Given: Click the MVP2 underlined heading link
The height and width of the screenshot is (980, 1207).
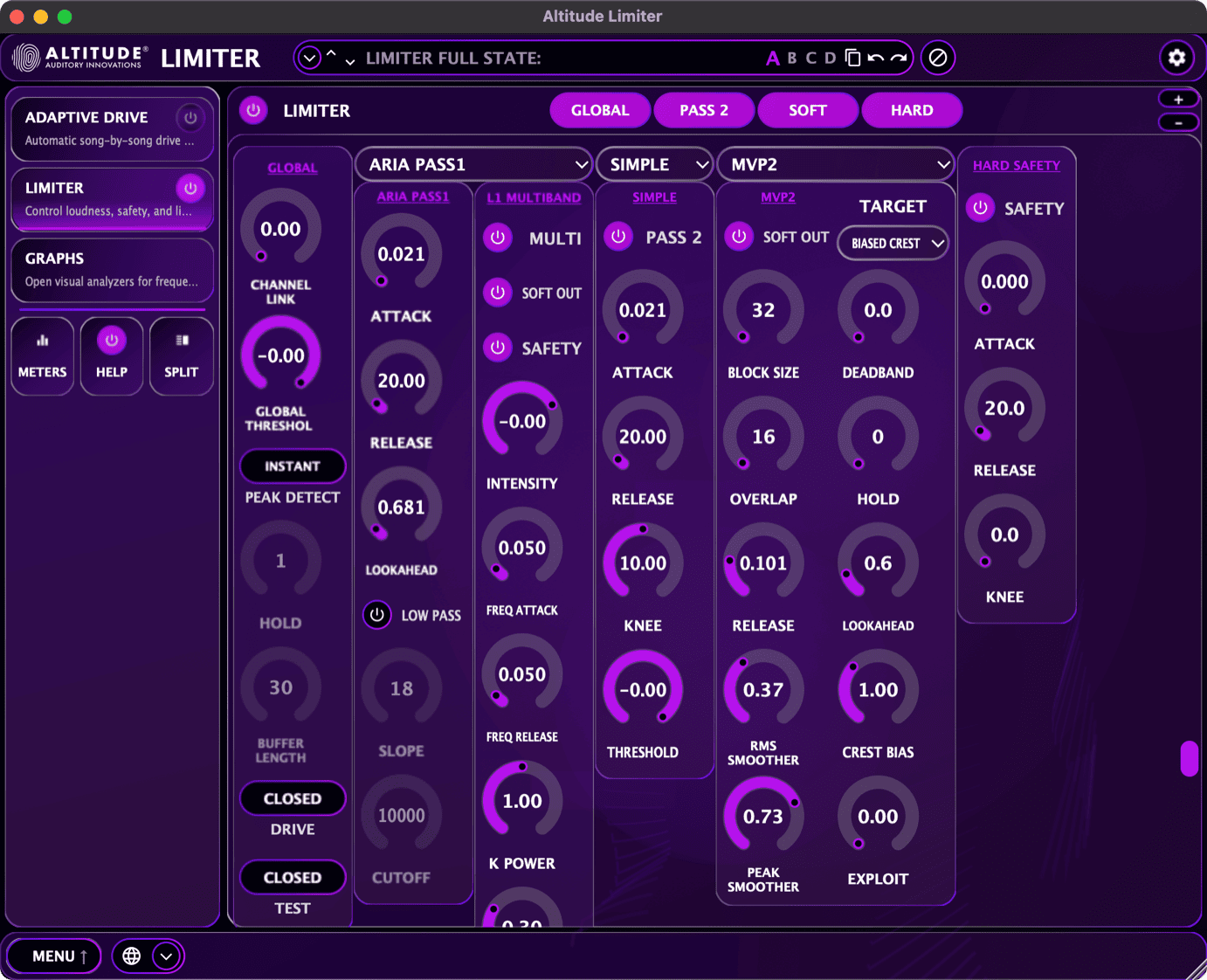Looking at the screenshot, I should (778, 197).
